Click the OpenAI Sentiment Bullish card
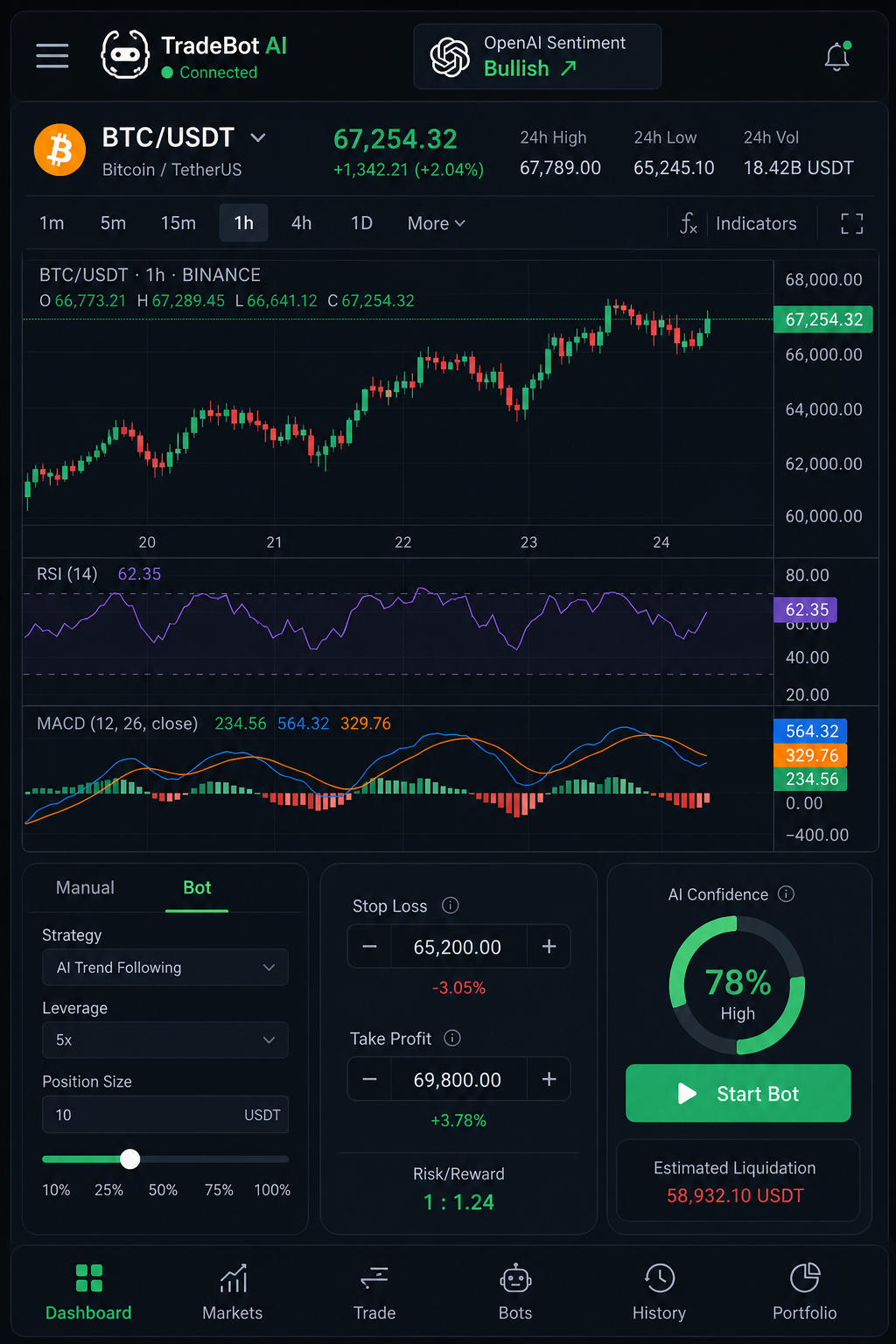This screenshot has width=896, height=1344. pyautogui.click(x=537, y=56)
